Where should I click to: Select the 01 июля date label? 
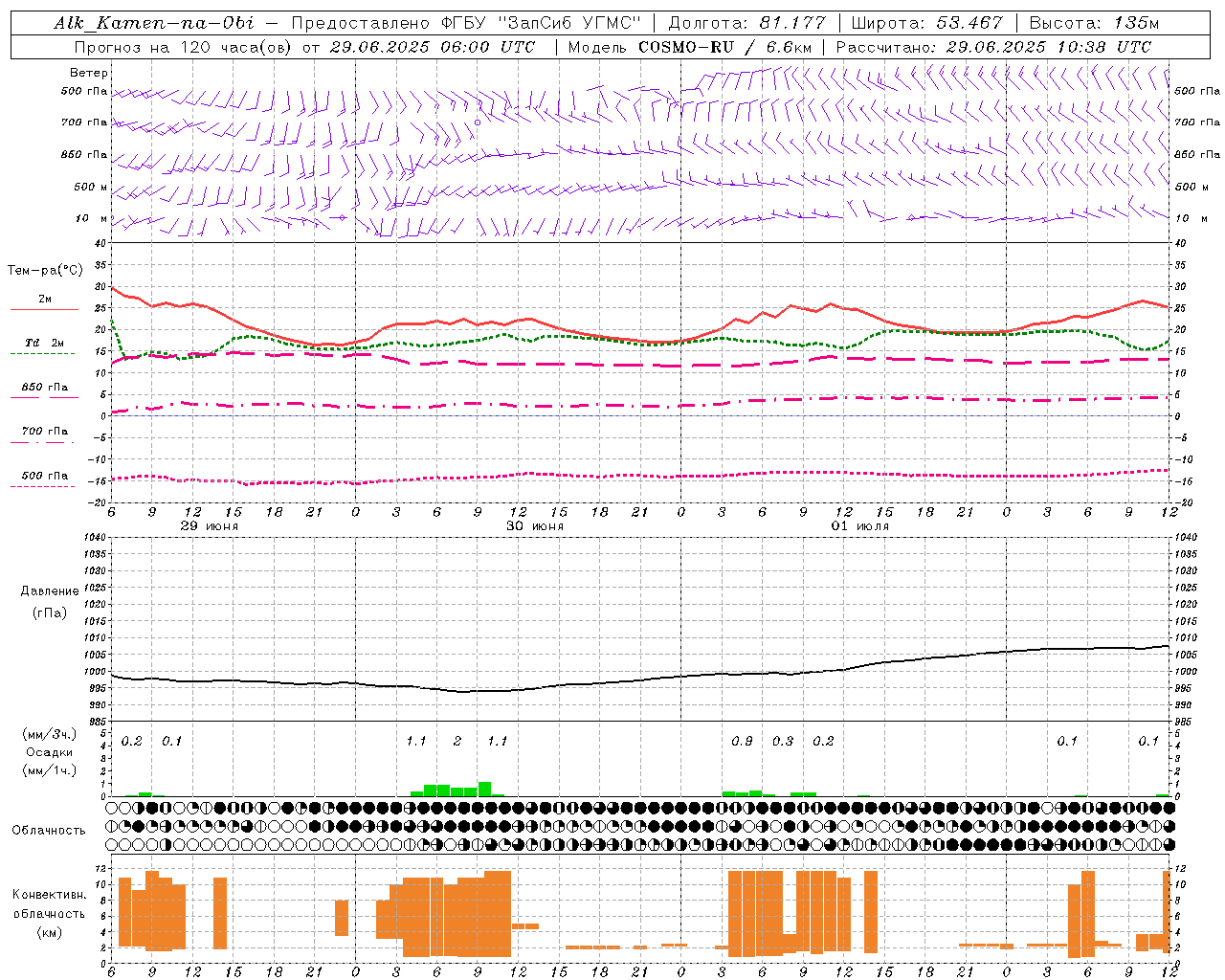[x=860, y=526]
